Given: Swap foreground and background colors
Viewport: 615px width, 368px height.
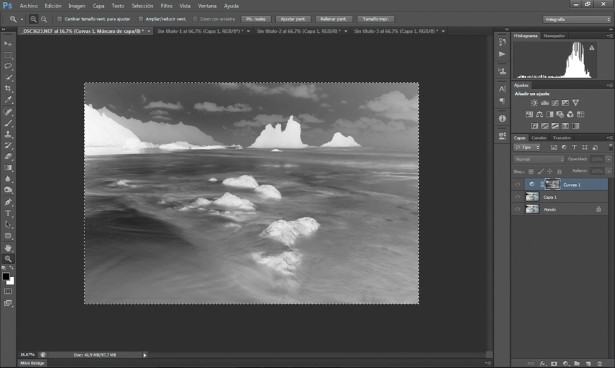Looking at the screenshot, I should 12,268.
